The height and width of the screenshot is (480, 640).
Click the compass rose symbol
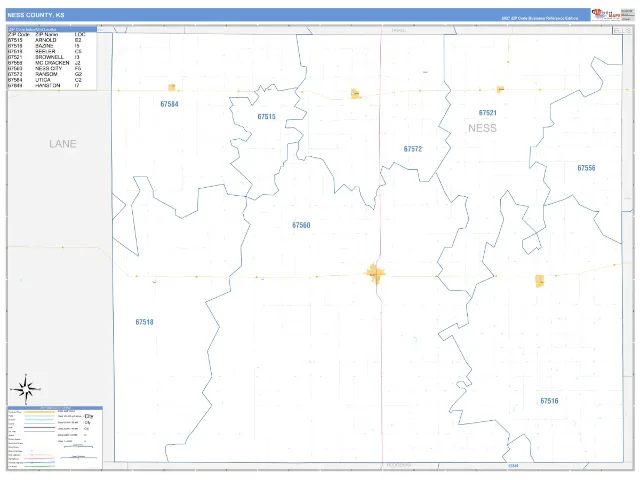26,389
